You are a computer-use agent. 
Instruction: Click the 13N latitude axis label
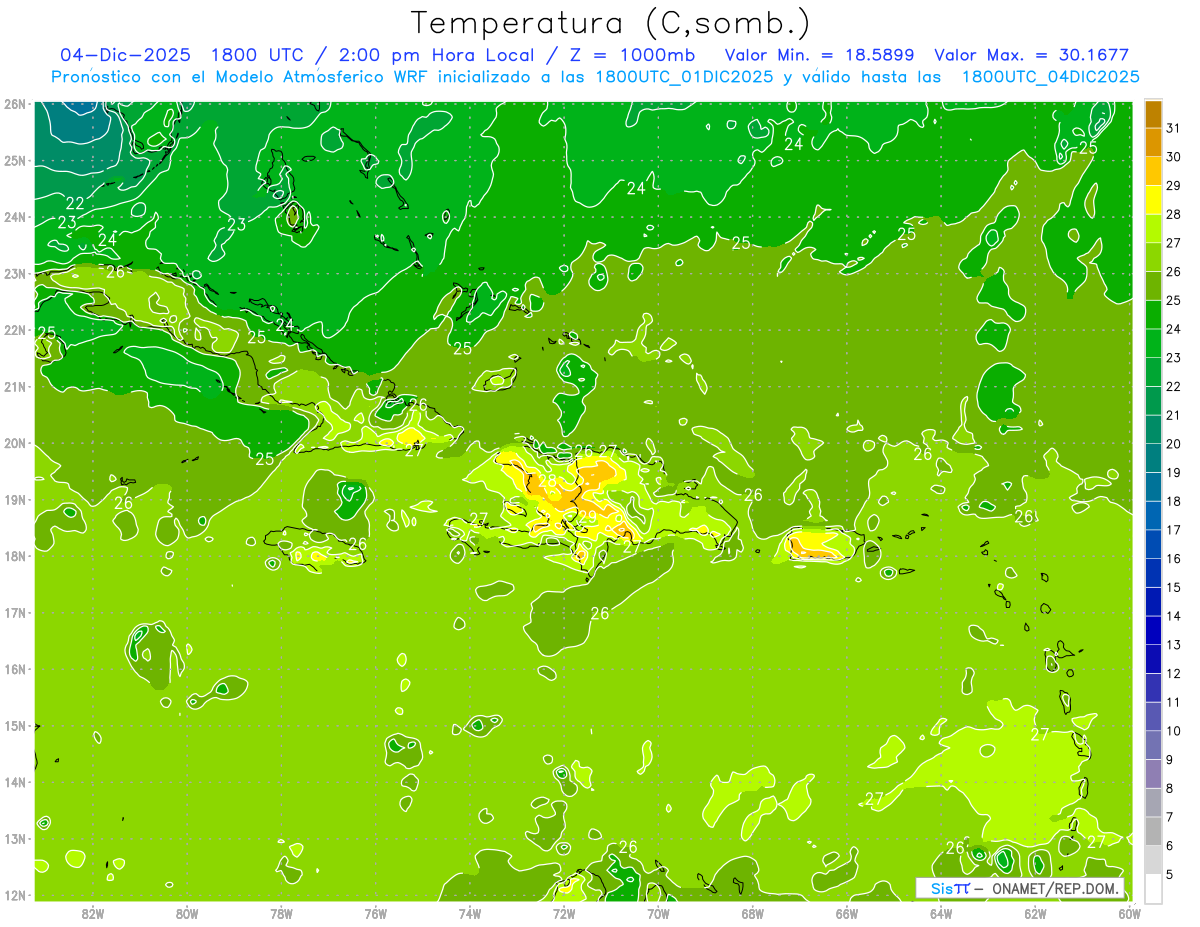coord(14,839)
